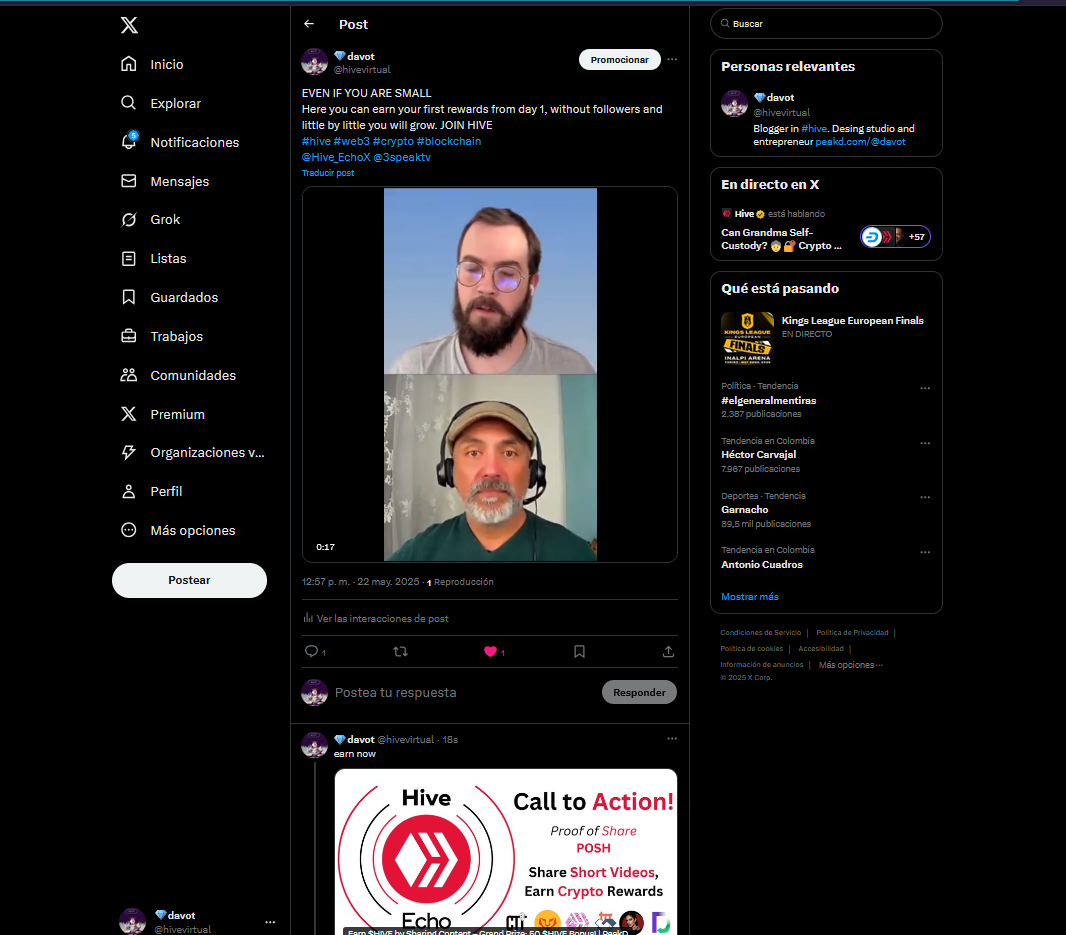Viewport: 1066px width, 935px height.
Task: Click the Más opciones circle icon
Action: coord(128,530)
